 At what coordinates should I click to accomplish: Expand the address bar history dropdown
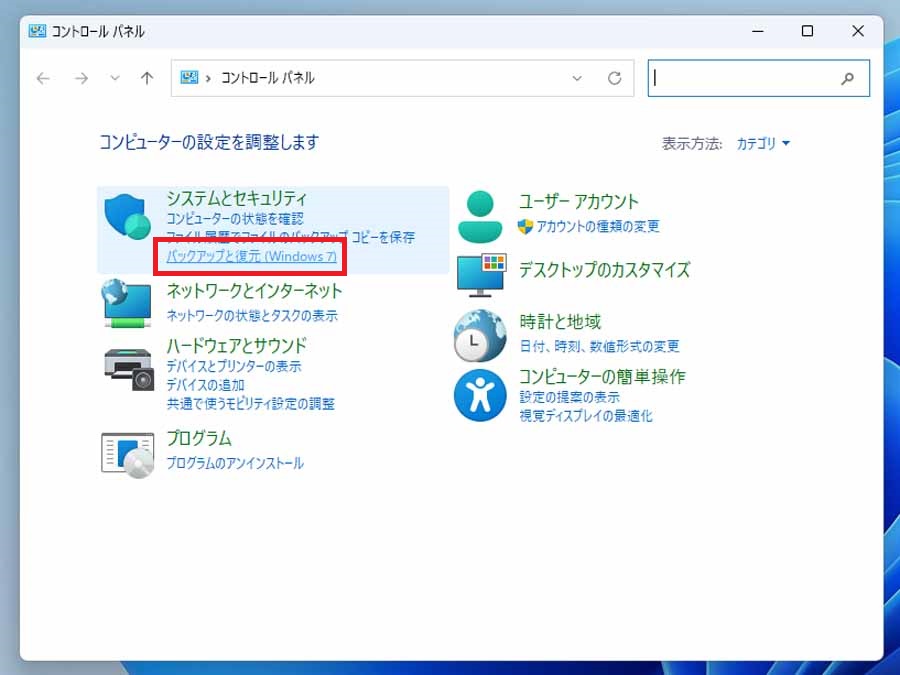[x=577, y=78]
